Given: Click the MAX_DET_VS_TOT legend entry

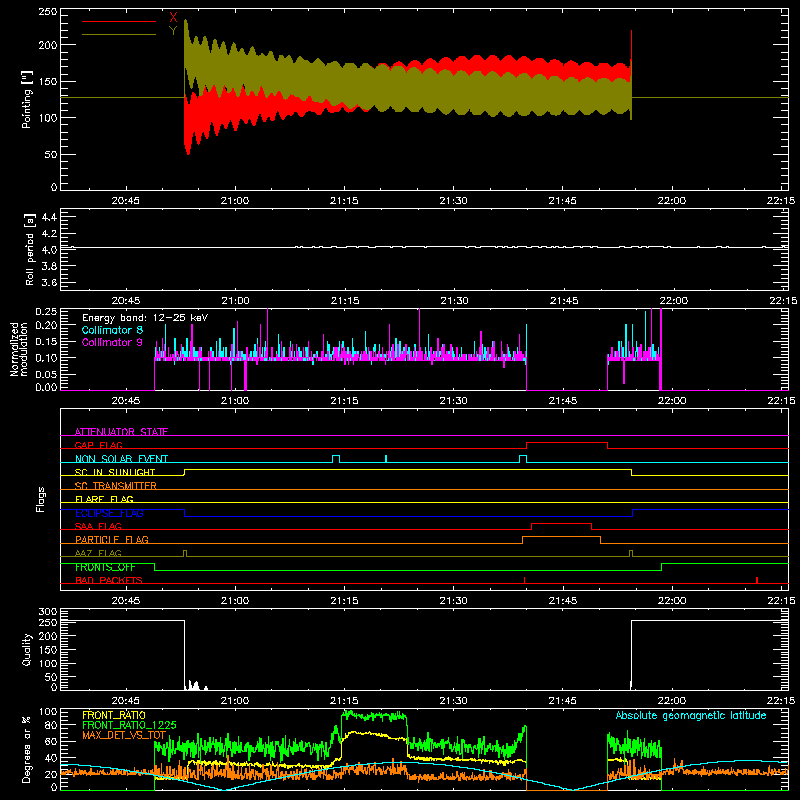Looking at the screenshot, I should (124, 735).
